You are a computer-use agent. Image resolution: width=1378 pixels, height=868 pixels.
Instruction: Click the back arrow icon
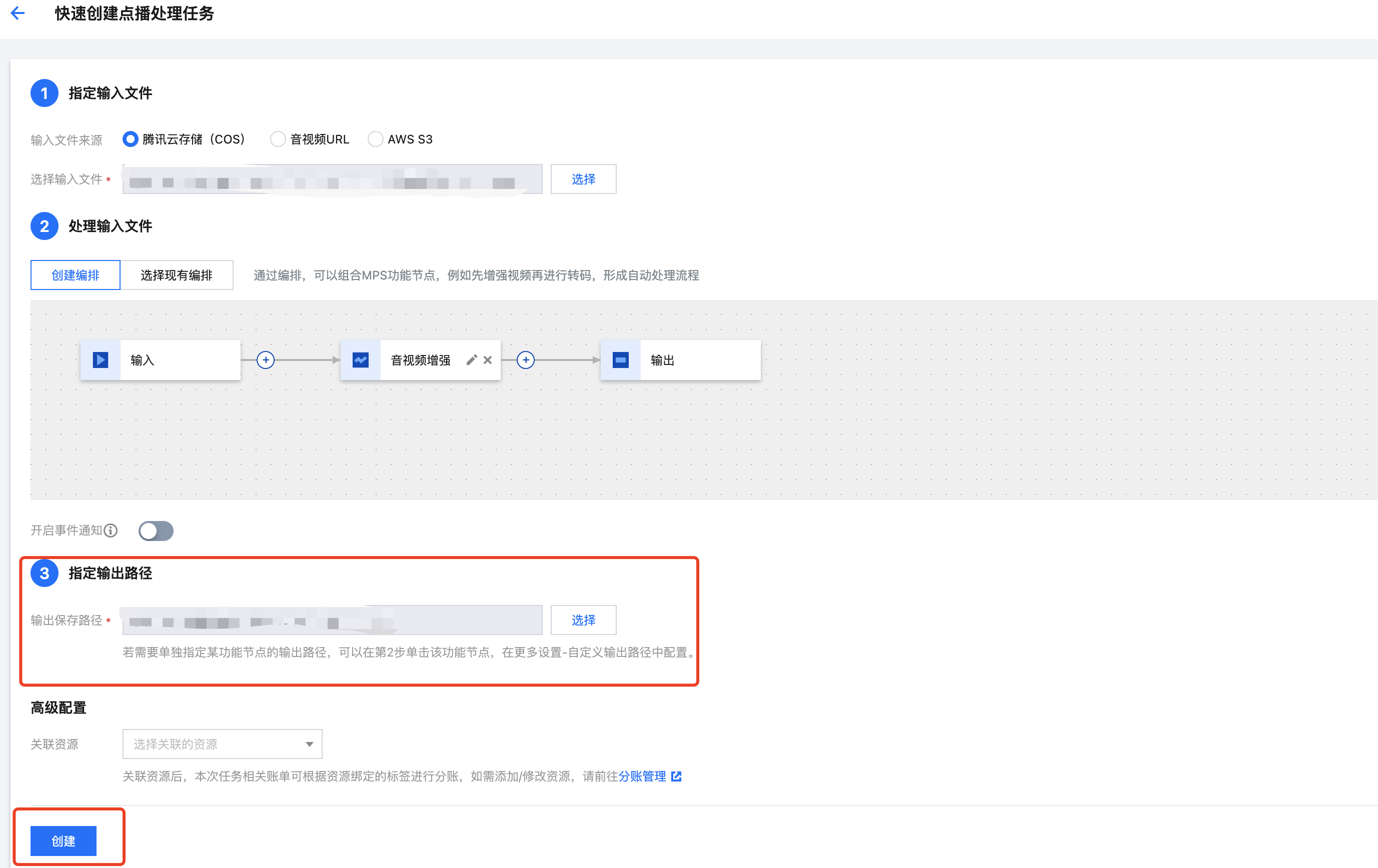coord(18,13)
